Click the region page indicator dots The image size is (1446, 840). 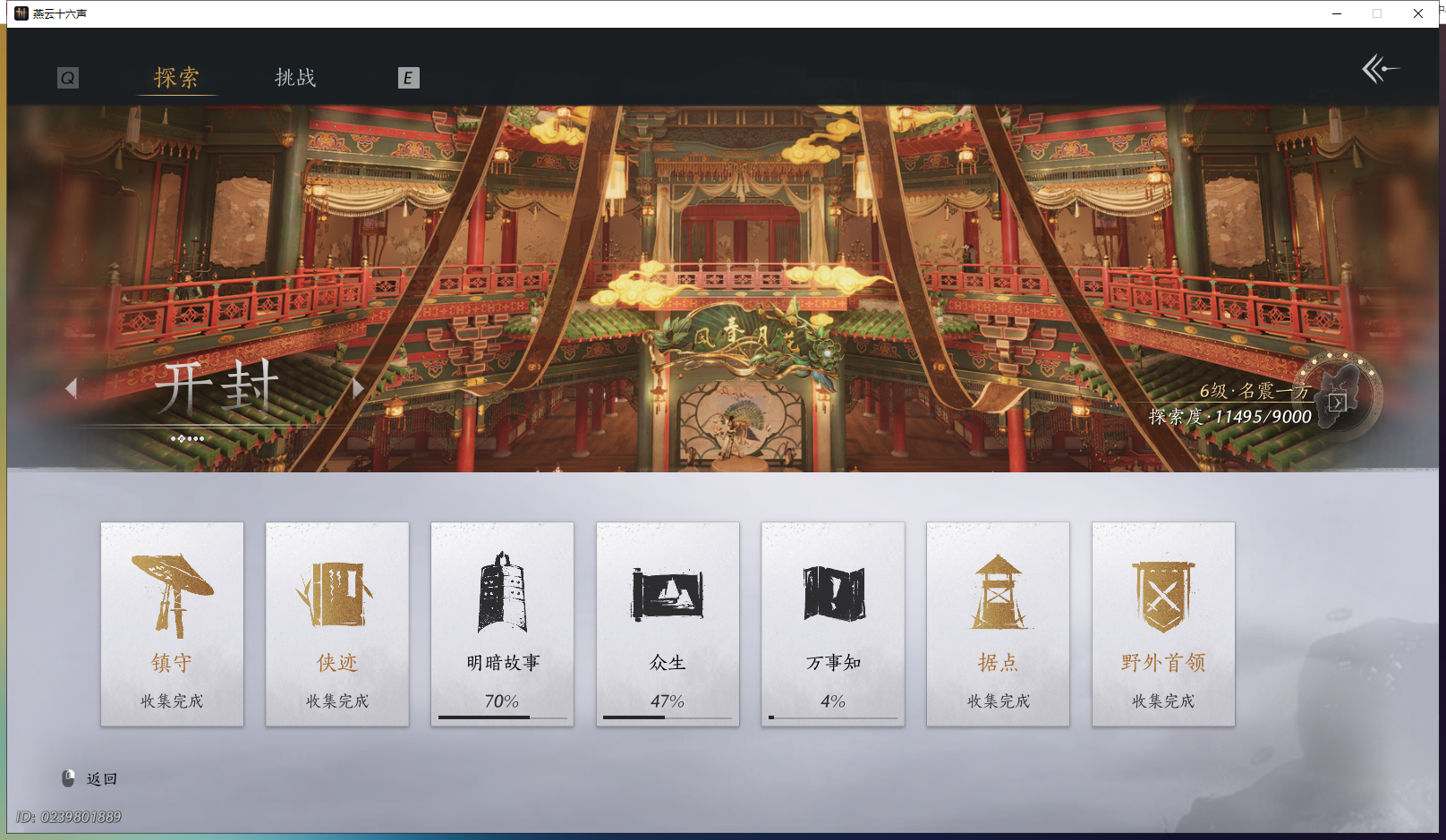tap(186, 438)
